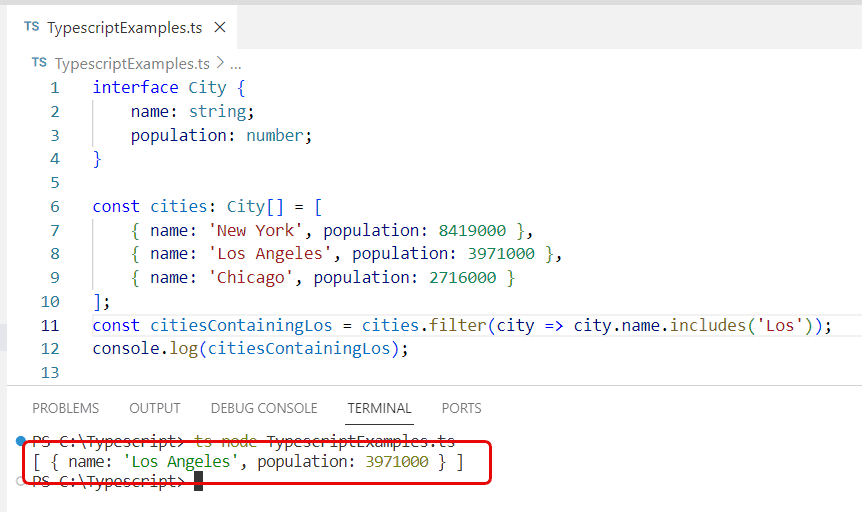Screen dimensions: 862x512
Task: Click the 'Los Angeles' string on line 8
Action: click(270, 254)
